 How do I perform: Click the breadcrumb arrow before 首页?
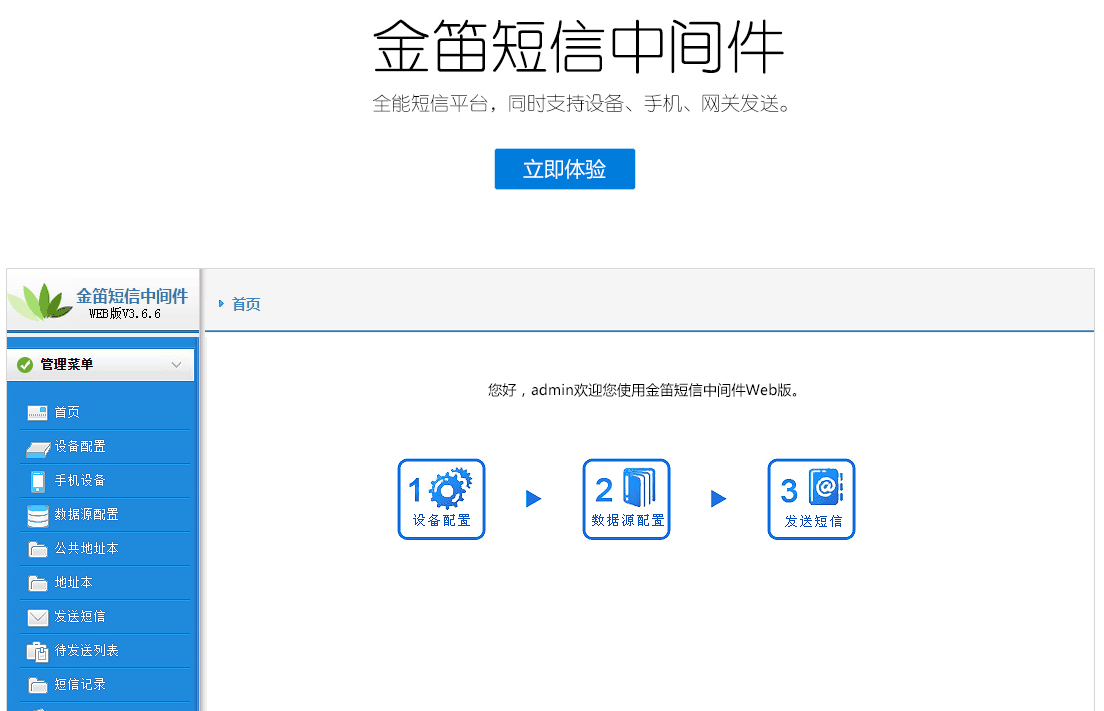(221, 303)
